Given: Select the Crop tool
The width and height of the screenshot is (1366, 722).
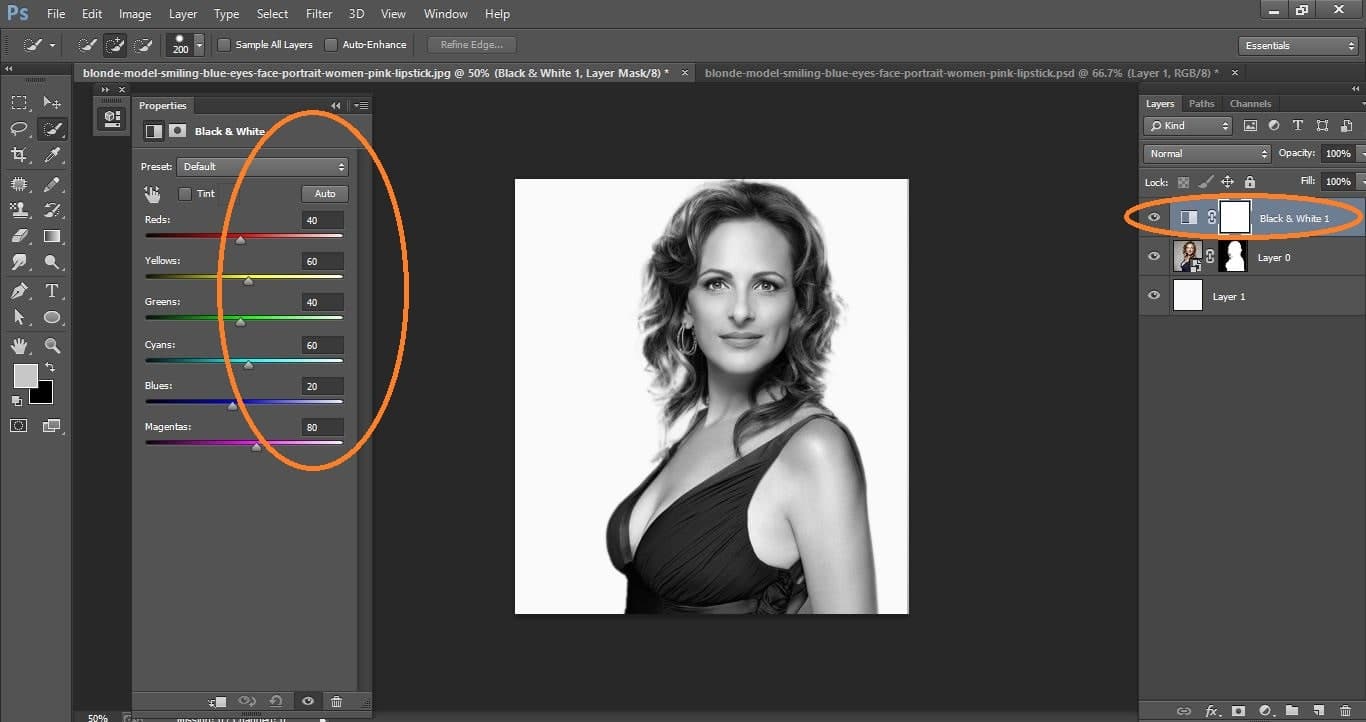Looking at the screenshot, I should [18, 155].
